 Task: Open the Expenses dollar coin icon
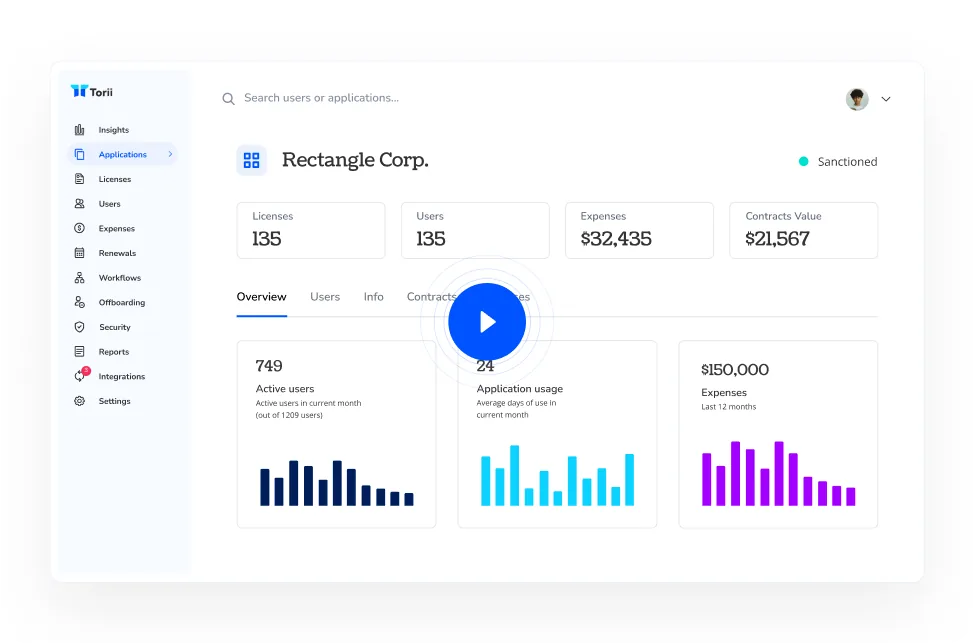click(x=79, y=228)
